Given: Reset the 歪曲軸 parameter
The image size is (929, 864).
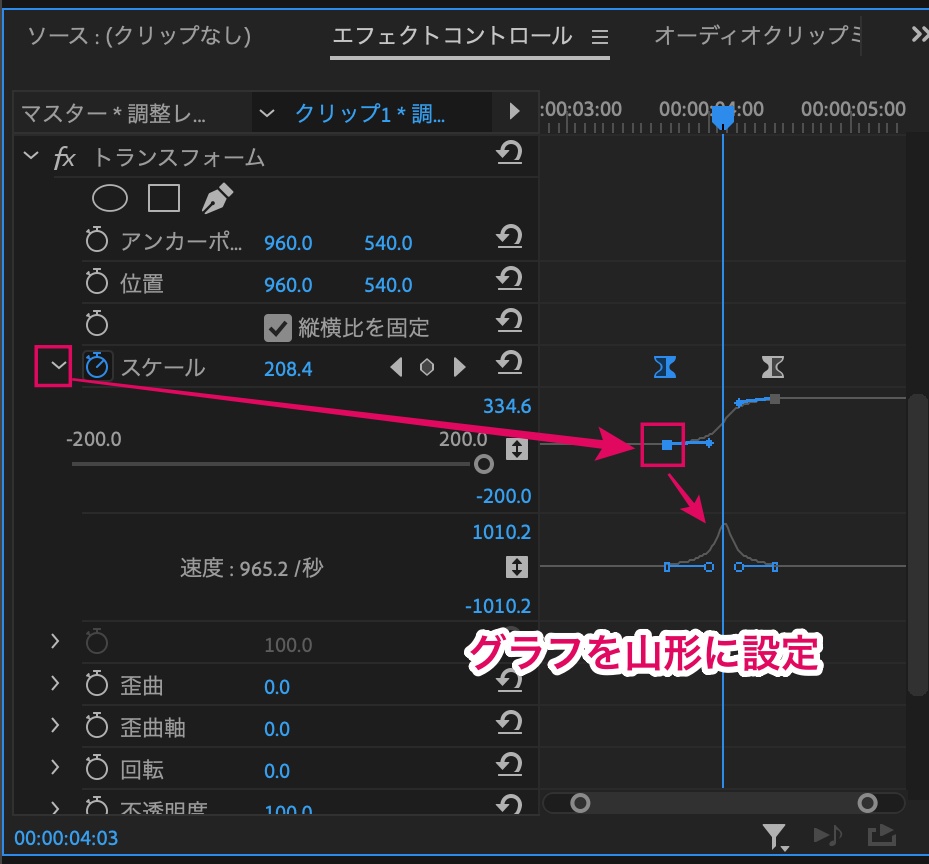Looking at the screenshot, I should [510, 723].
